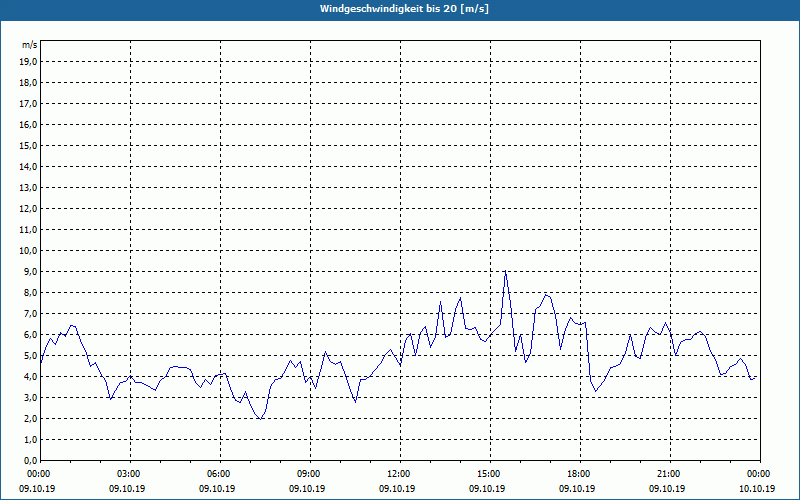Click the 'm/s' unit label on the axis
This screenshot has width=800, height=500.
30,45
